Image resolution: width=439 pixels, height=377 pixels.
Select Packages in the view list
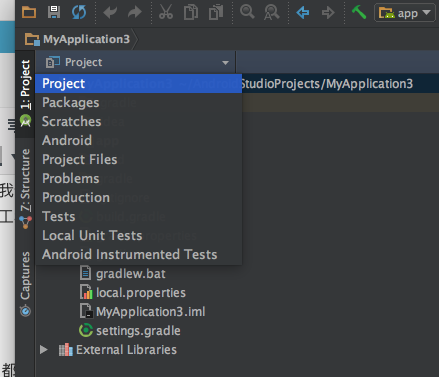pos(138,102)
